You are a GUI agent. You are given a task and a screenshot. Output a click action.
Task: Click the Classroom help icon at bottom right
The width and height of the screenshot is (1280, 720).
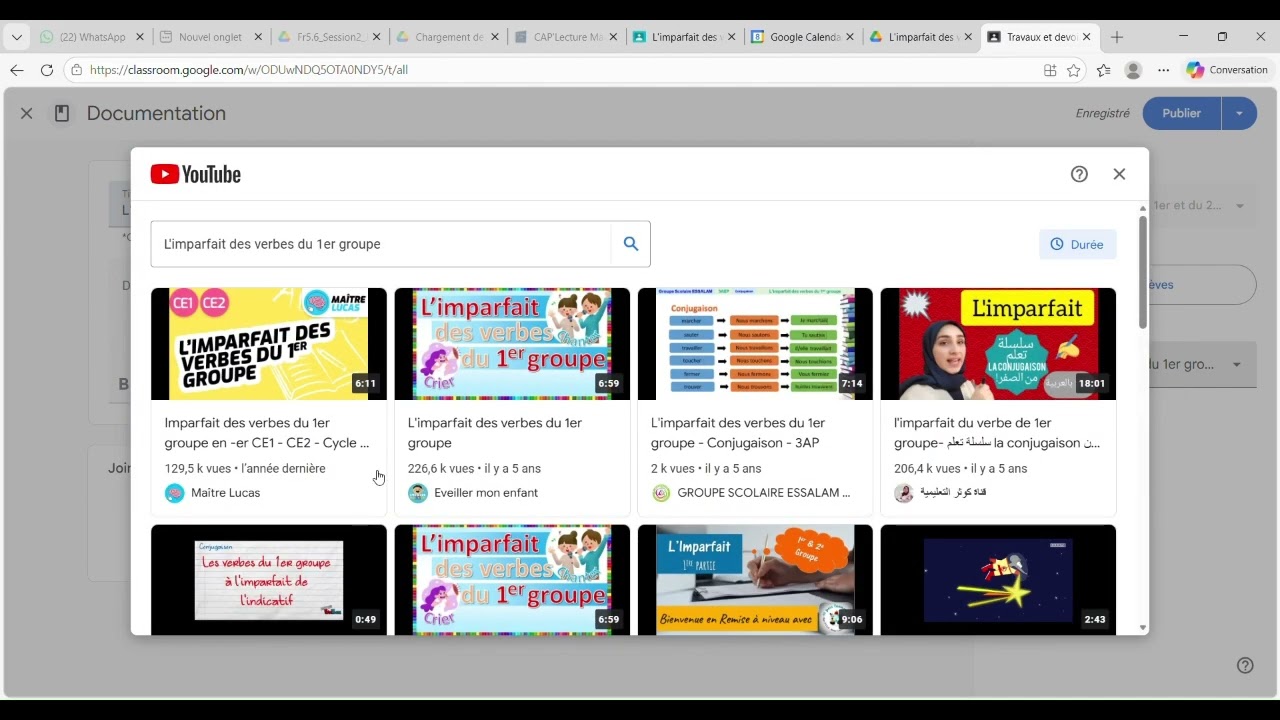1245,665
